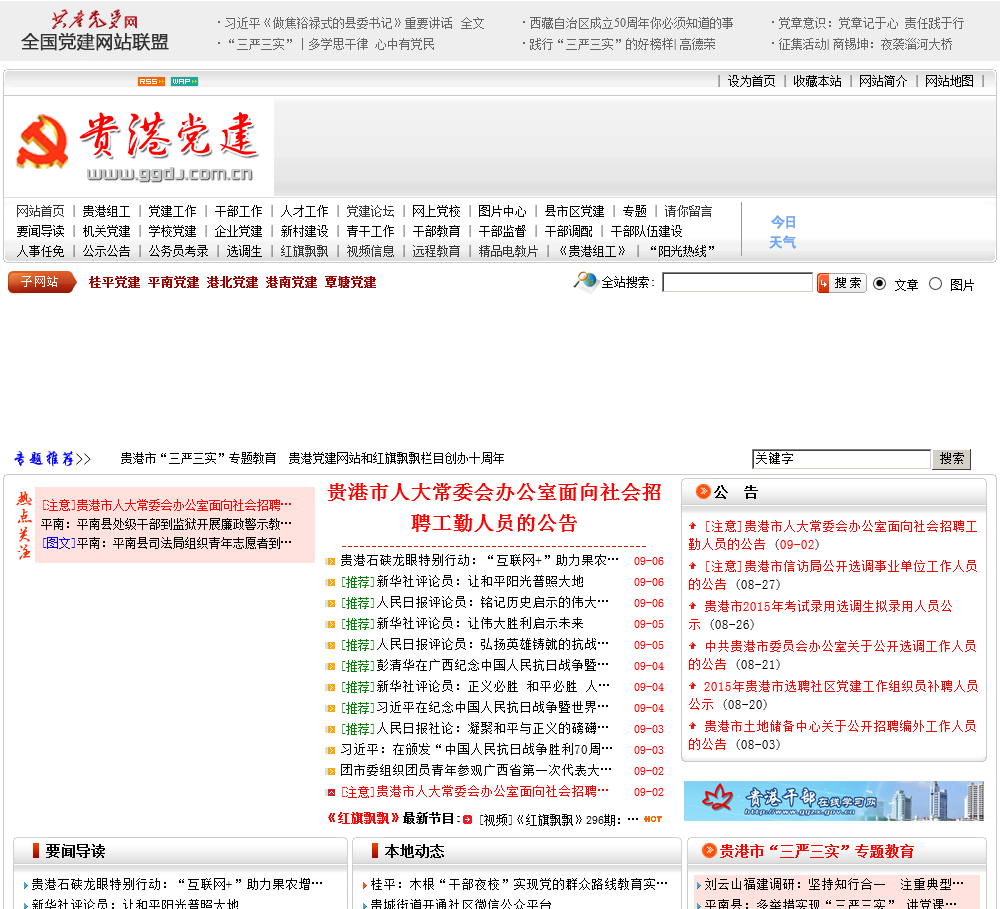1000x909 pixels.
Task: Open 贵港党建网站和红旗飘飘栏目创办十周年 link
Action: point(396,459)
